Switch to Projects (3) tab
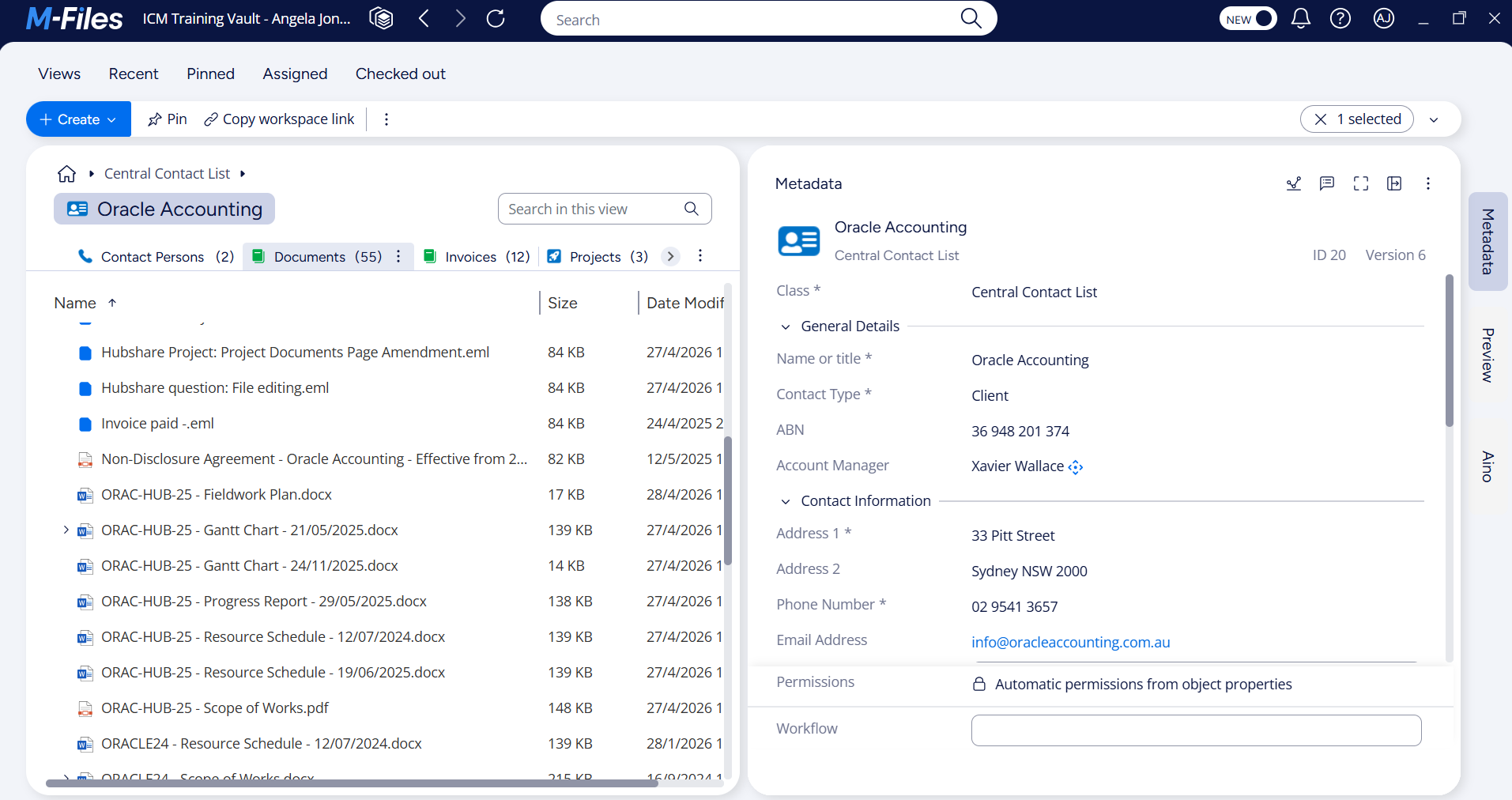 598,256
